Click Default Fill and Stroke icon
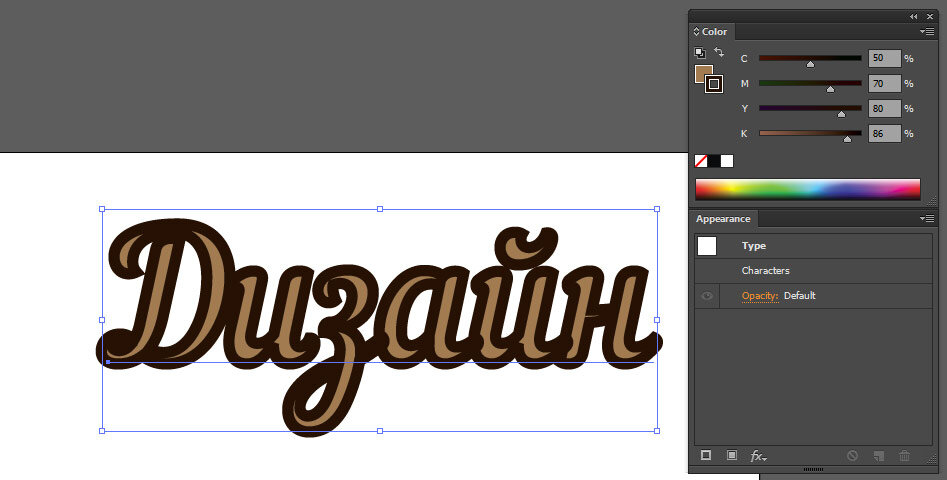Image resolution: width=947 pixels, height=480 pixels. pos(700,53)
